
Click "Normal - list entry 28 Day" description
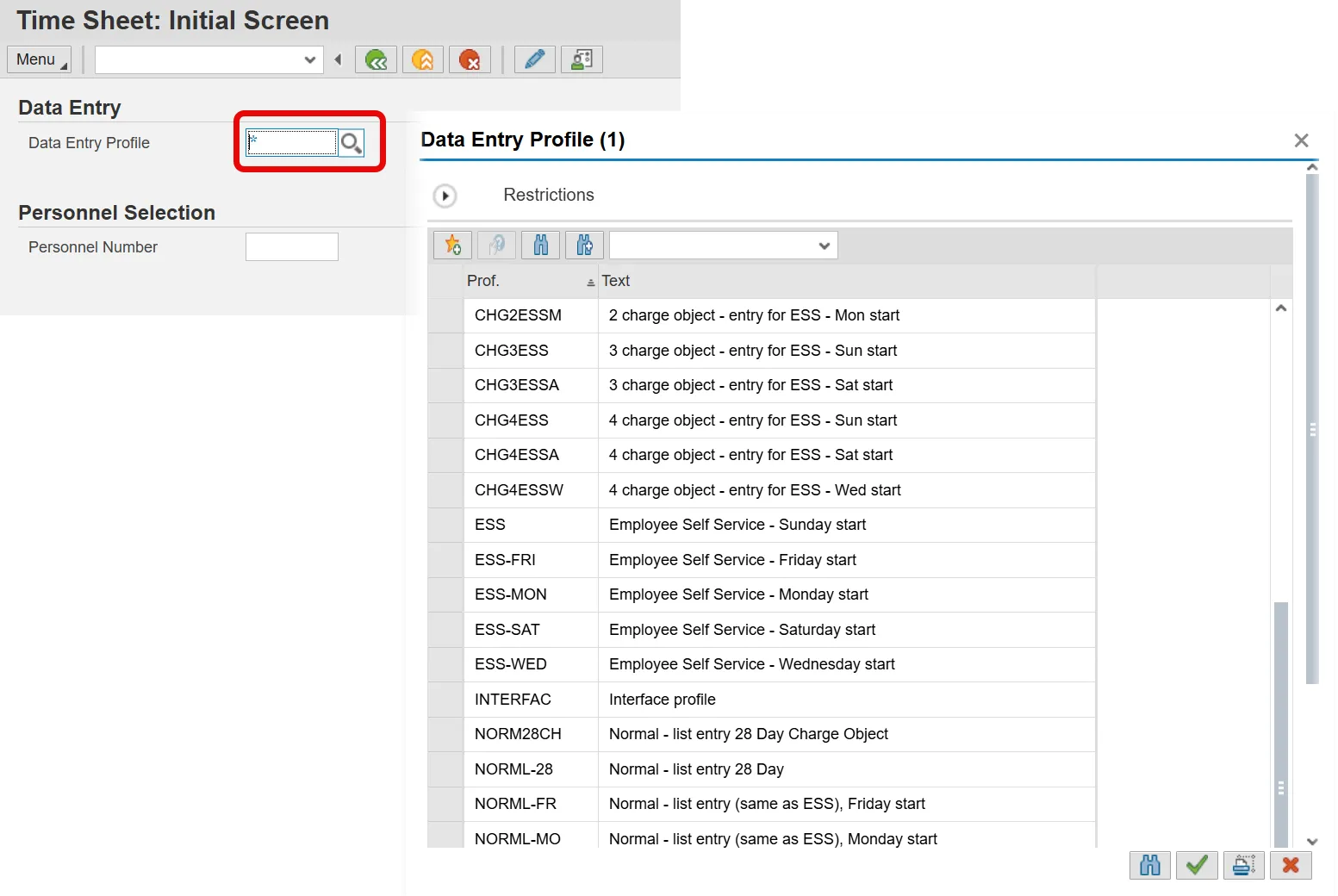pyautogui.click(x=696, y=769)
